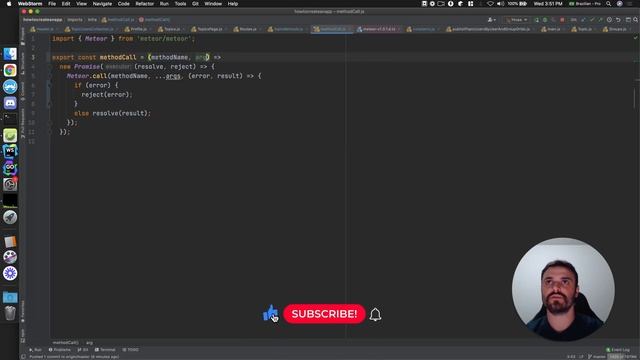Open the View menu
Viewport: 640px width, 360px height.
(x=81, y=4)
